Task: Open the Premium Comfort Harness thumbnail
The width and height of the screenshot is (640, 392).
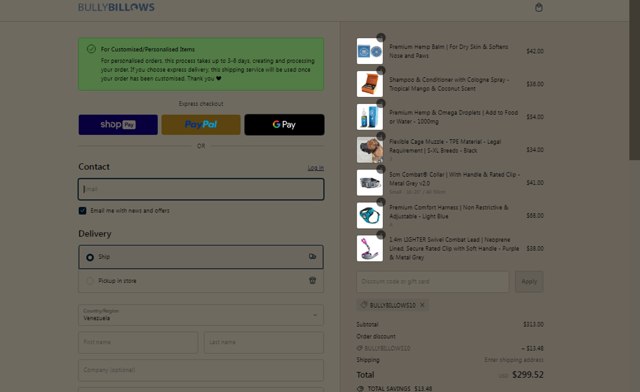Action: (370, 215)
